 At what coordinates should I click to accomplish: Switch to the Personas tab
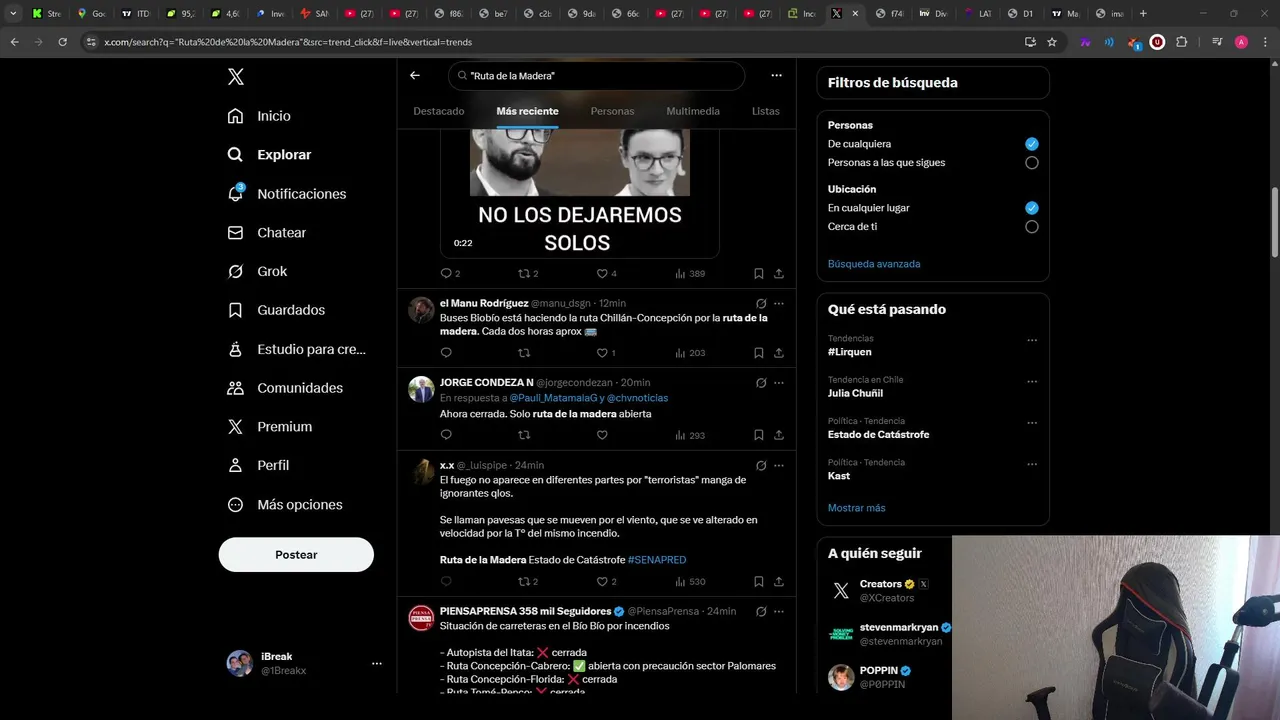tap(612, 111)
